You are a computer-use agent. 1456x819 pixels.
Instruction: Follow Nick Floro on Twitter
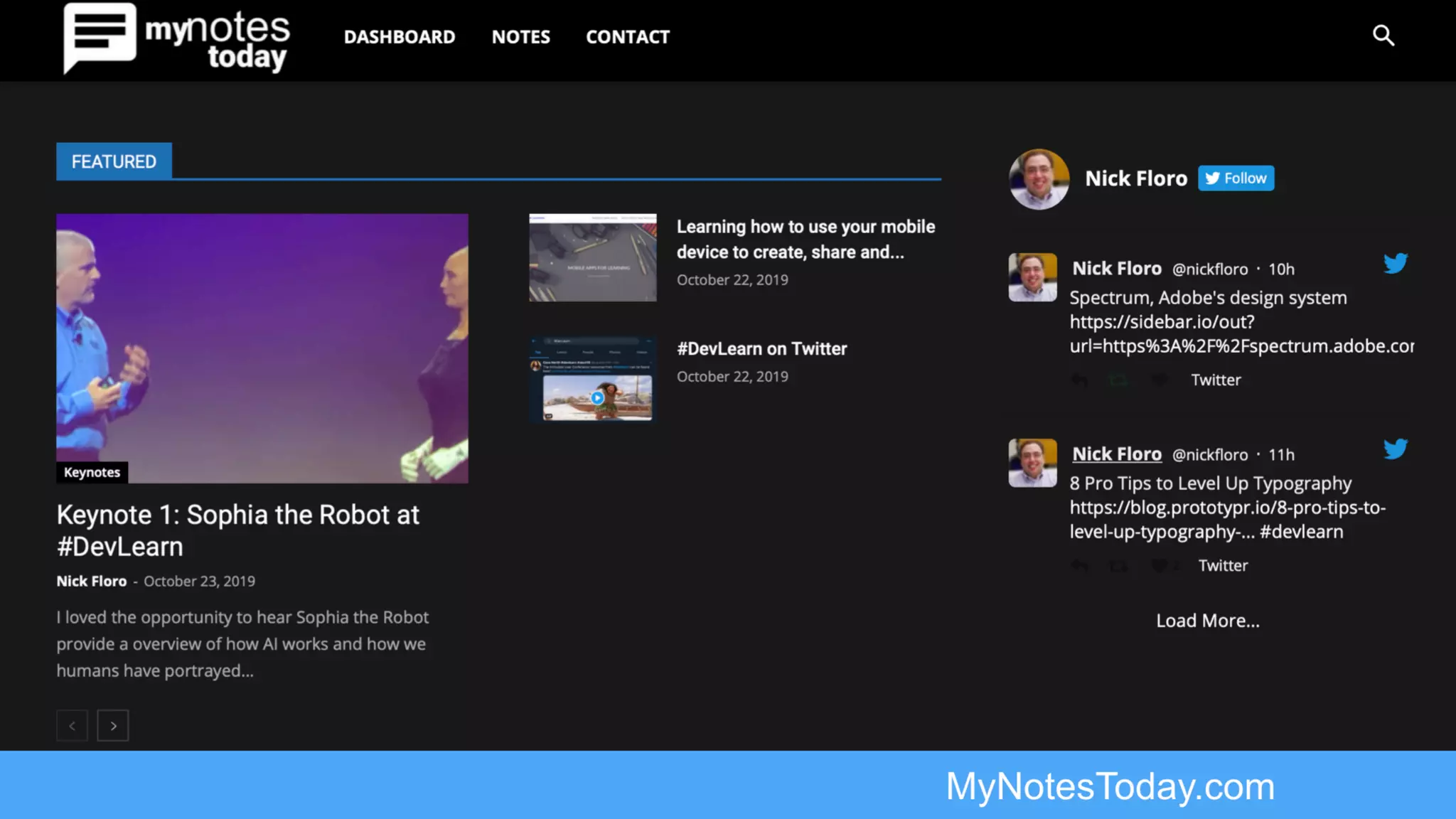pyautogui.click(x=1236, y=178)
